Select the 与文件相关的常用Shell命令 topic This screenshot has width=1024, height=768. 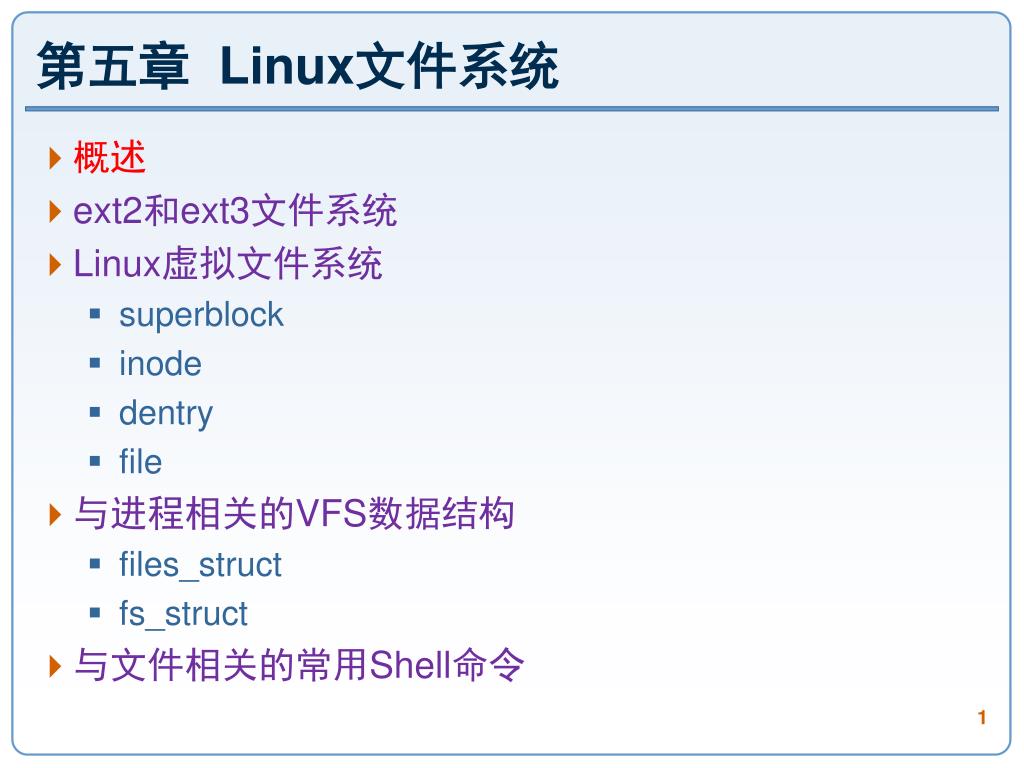[x=298, y=665]
